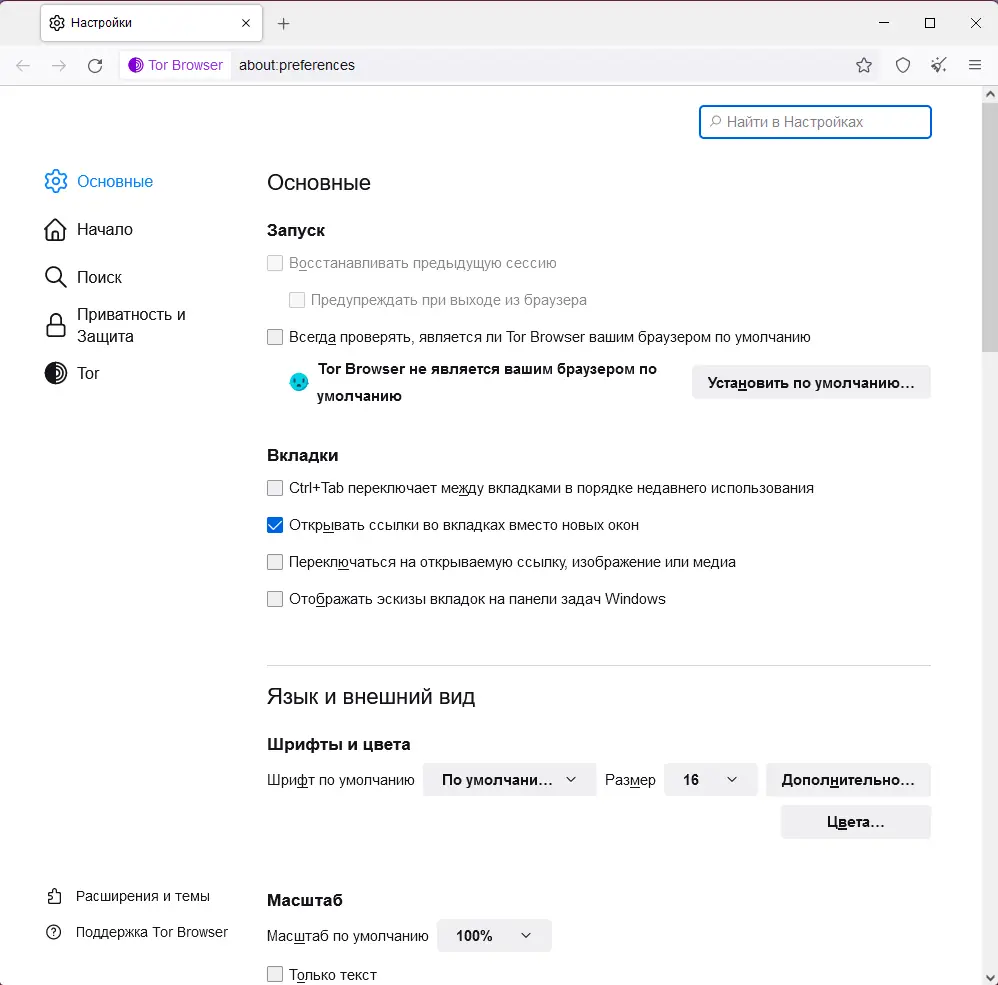
Task: Click the Reload page icon
Action: tap(95, 66)
